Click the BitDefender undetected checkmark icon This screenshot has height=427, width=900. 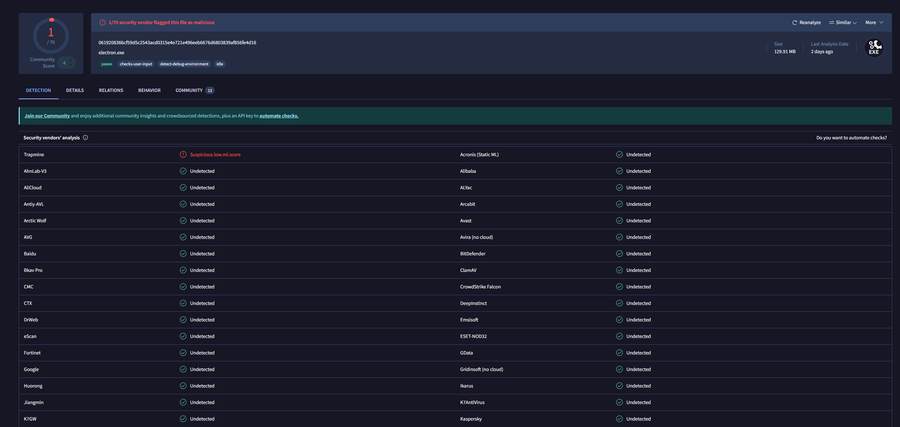[x=619, y=254]
